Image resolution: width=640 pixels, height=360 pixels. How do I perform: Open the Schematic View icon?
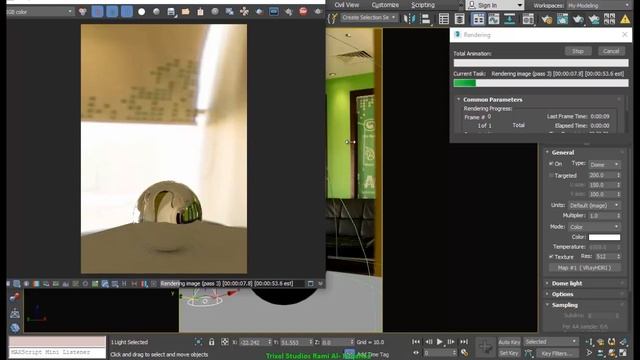[x=509, y=18]
